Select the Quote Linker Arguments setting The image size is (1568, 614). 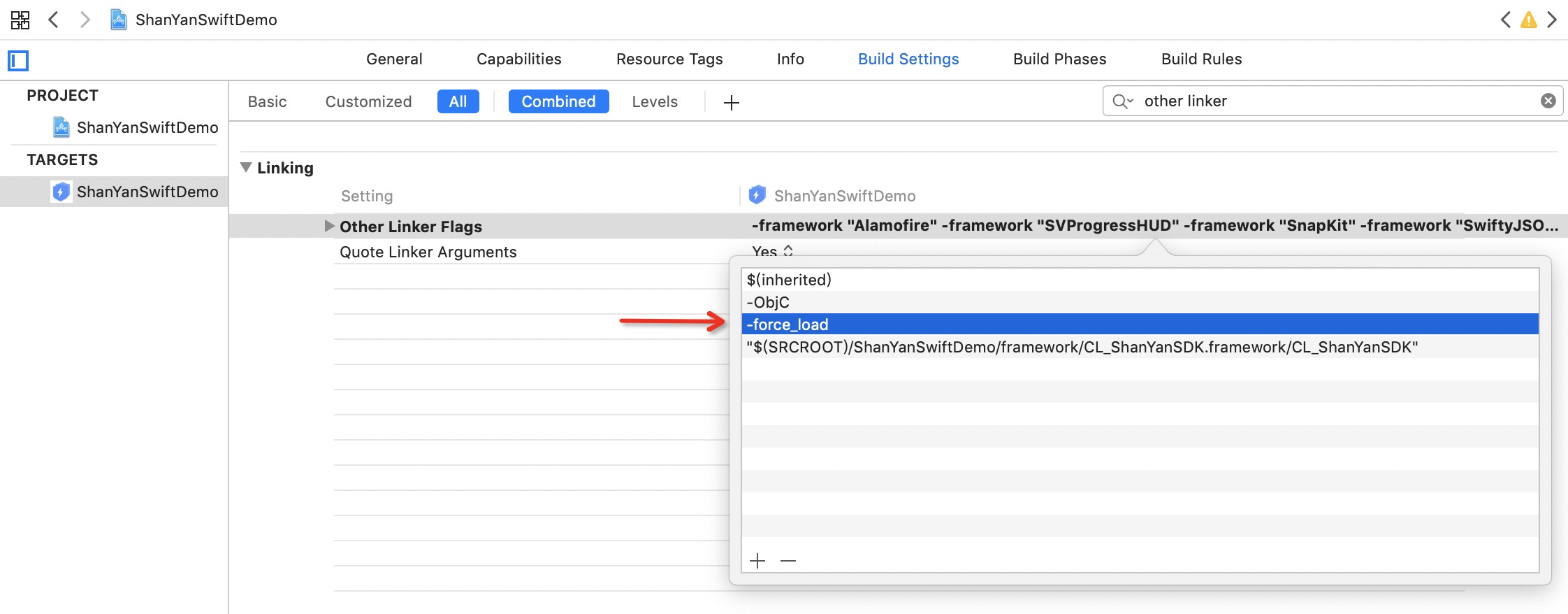(428, 252)
